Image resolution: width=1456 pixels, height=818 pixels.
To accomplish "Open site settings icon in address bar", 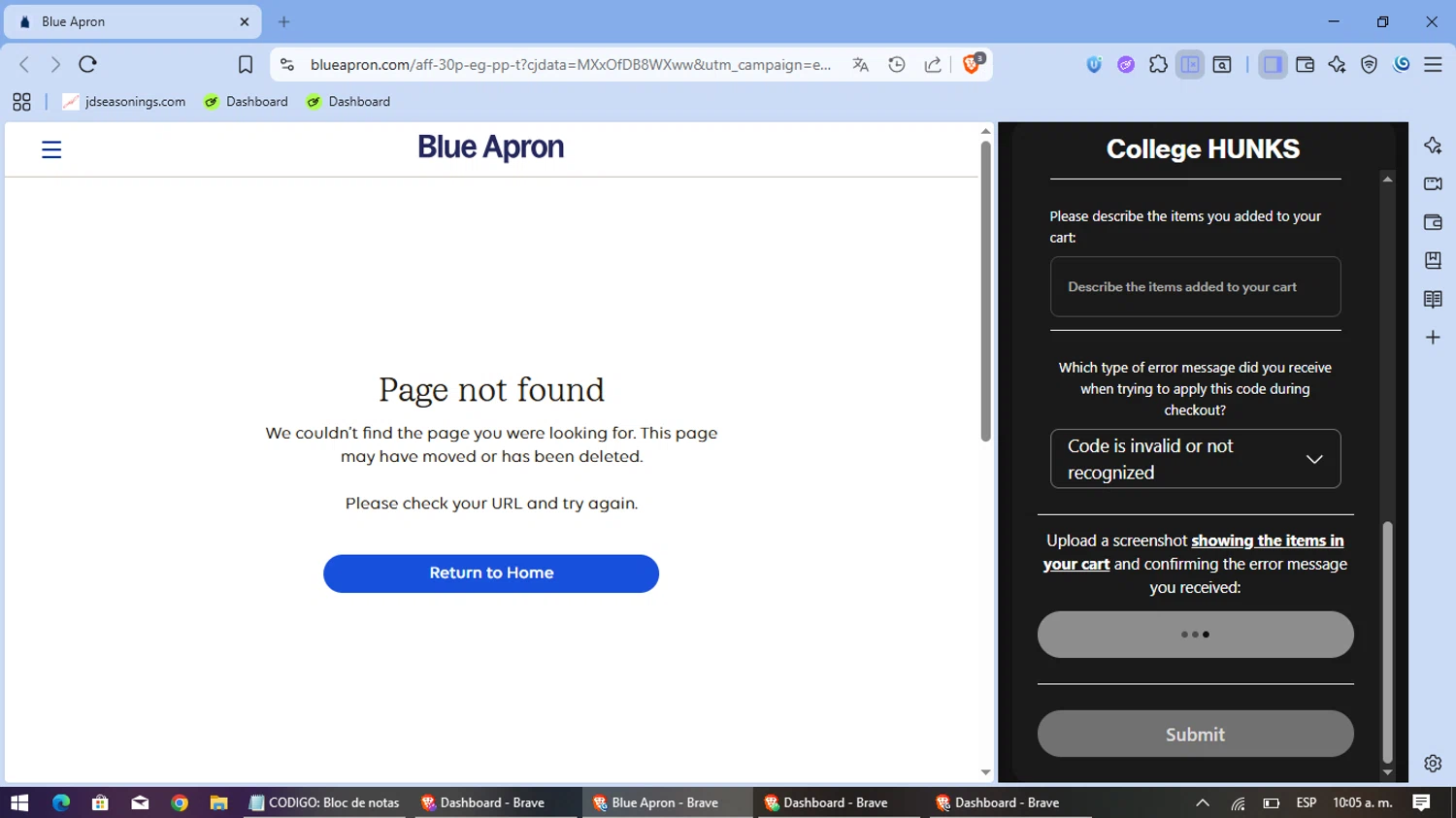I will (286, 64).
